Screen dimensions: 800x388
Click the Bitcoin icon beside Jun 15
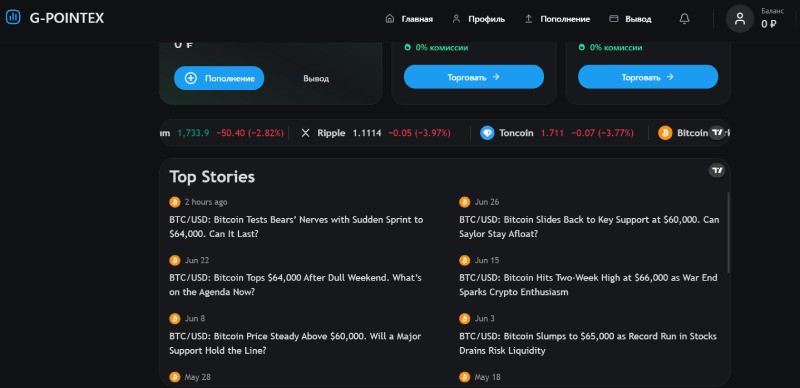coord(464,260)
